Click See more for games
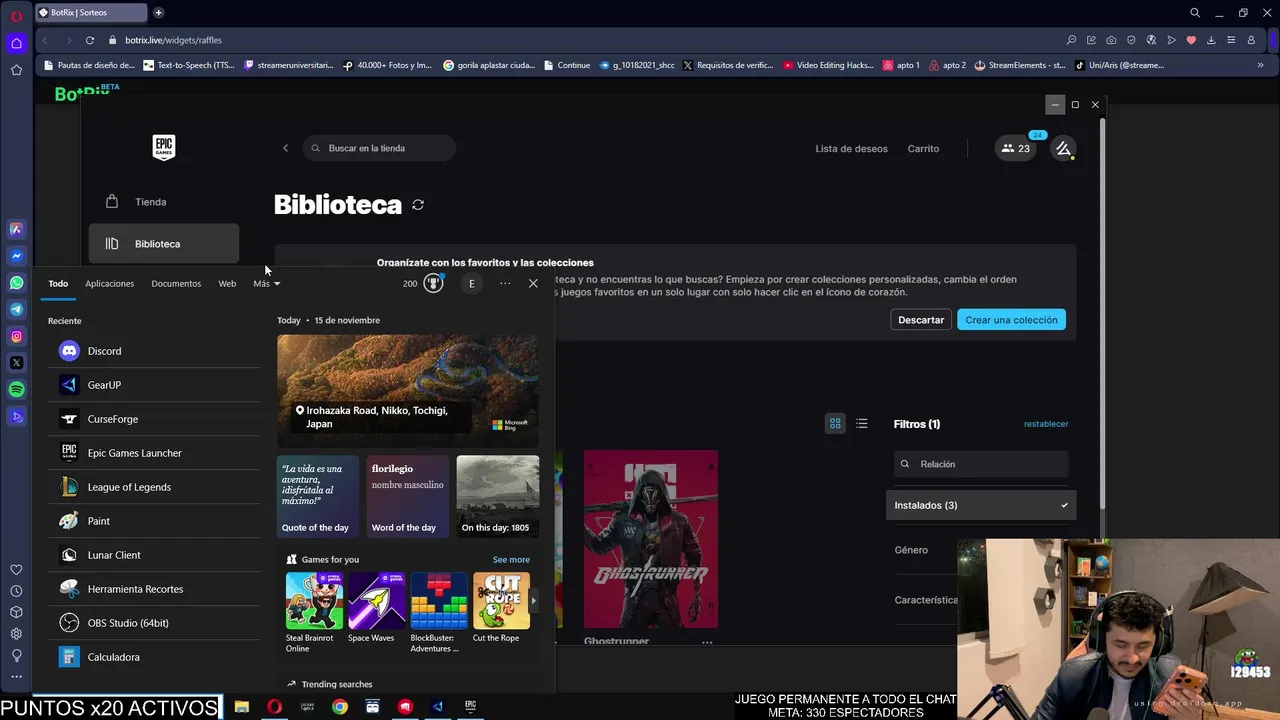This screenshot has height=720, width=1280. [x=511, y=560]
